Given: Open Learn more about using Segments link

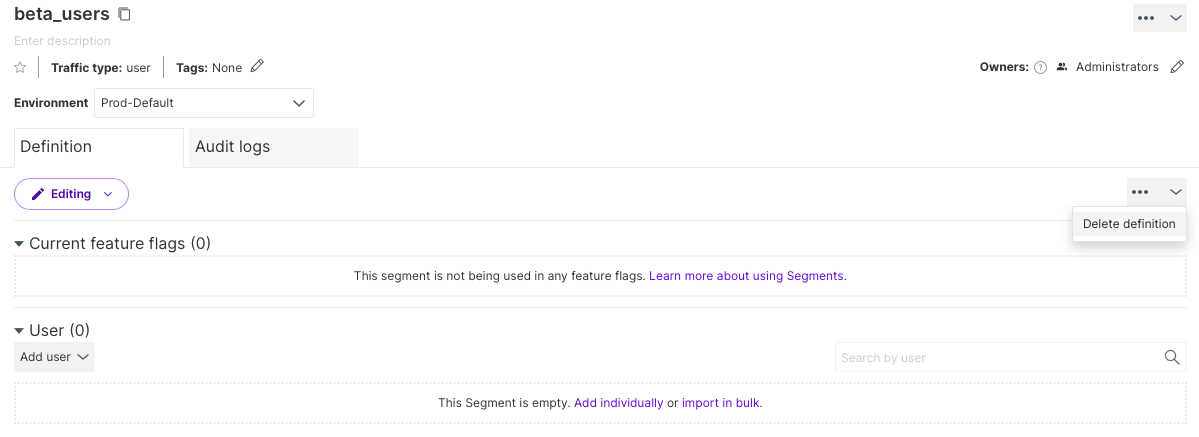Looking at the screenshot, I should coord(746,276).
